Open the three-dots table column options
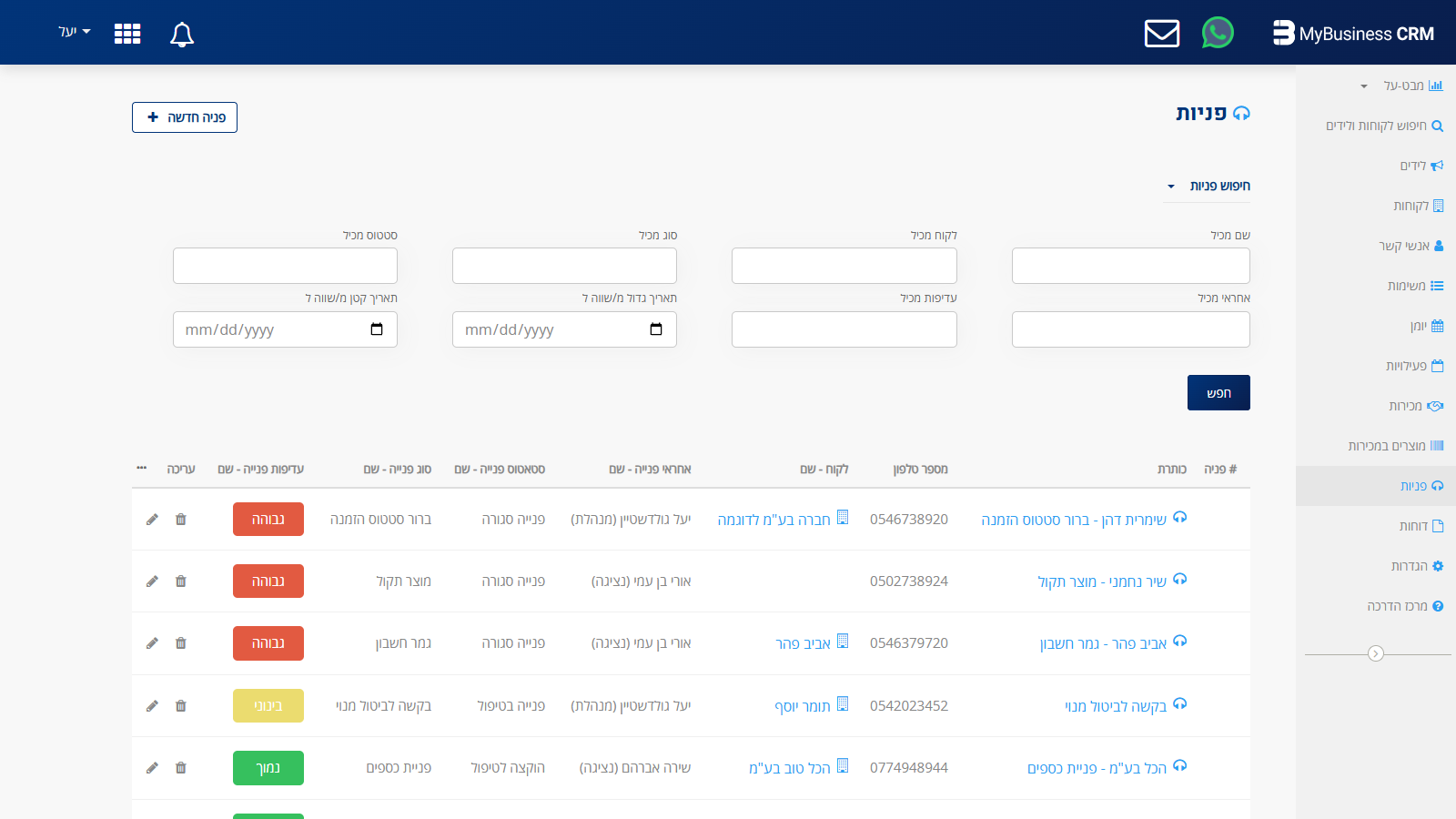 pyautogui.click(x=141, y=468)
